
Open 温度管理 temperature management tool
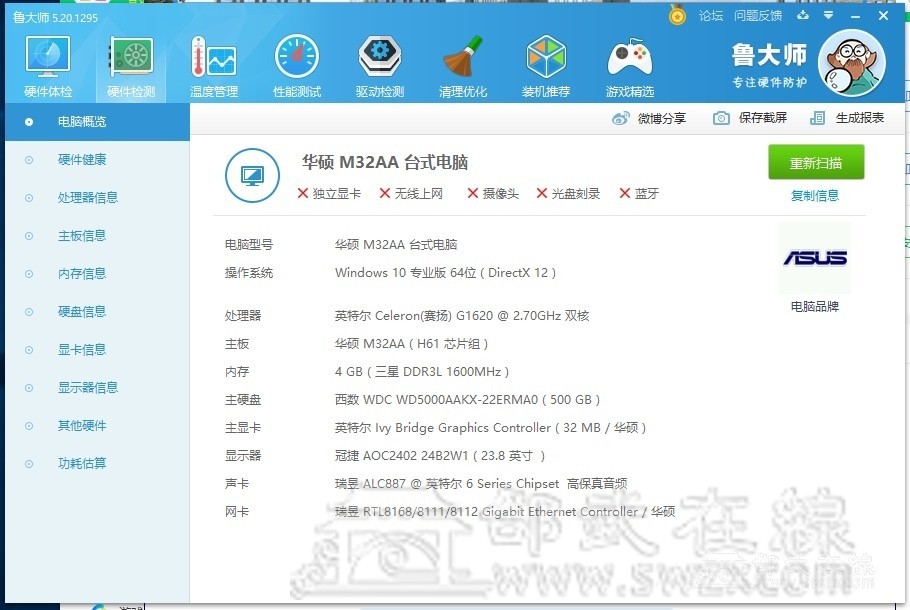tap(213, 60)
